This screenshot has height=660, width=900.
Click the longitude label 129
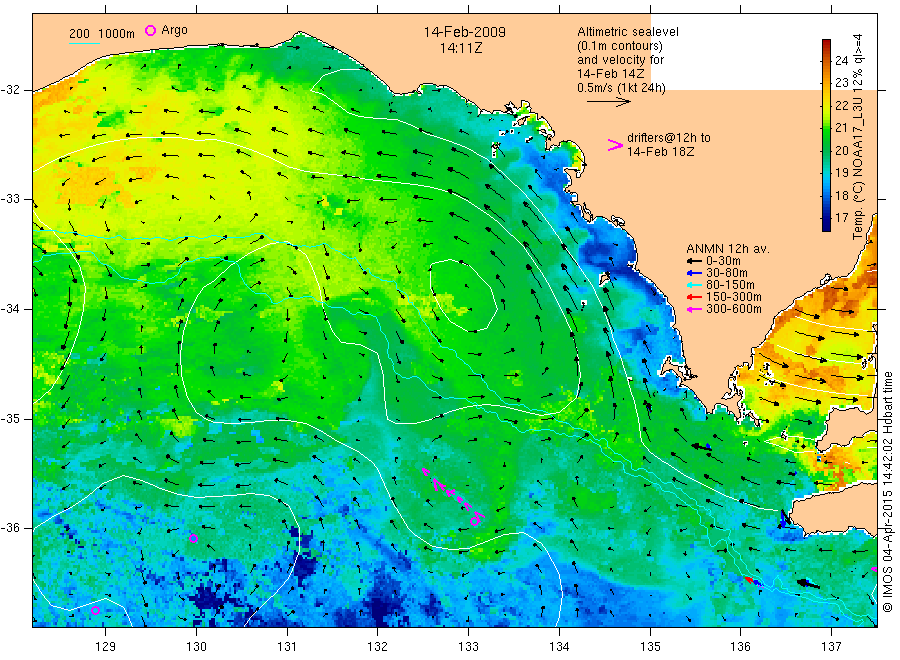(105, 646)
